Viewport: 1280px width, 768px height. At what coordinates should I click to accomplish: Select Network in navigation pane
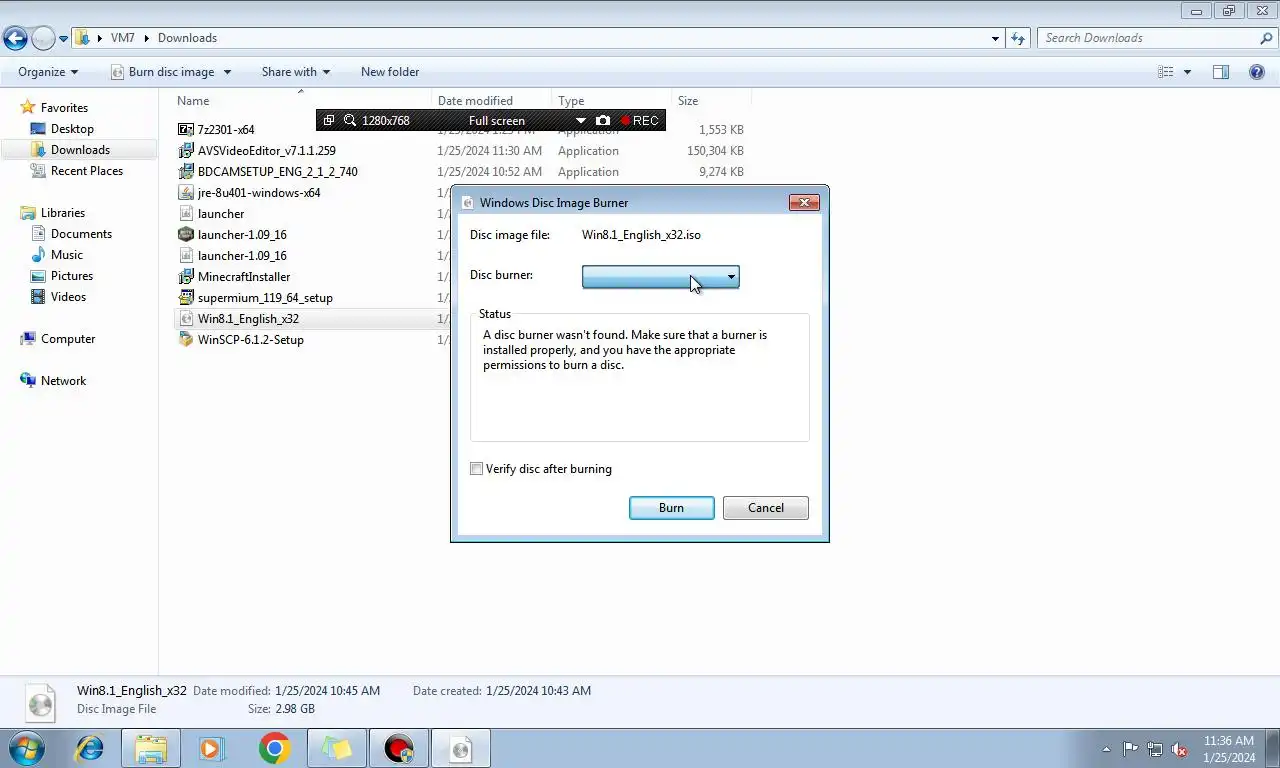click(x=63, y=381)
